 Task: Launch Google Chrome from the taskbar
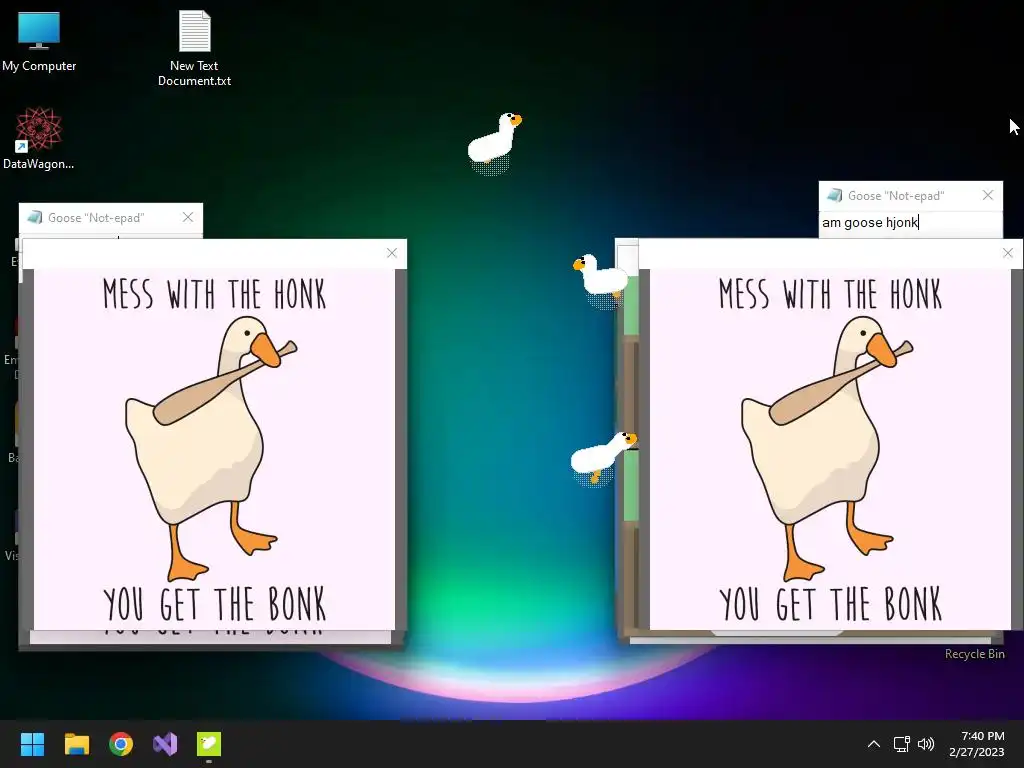121,744
